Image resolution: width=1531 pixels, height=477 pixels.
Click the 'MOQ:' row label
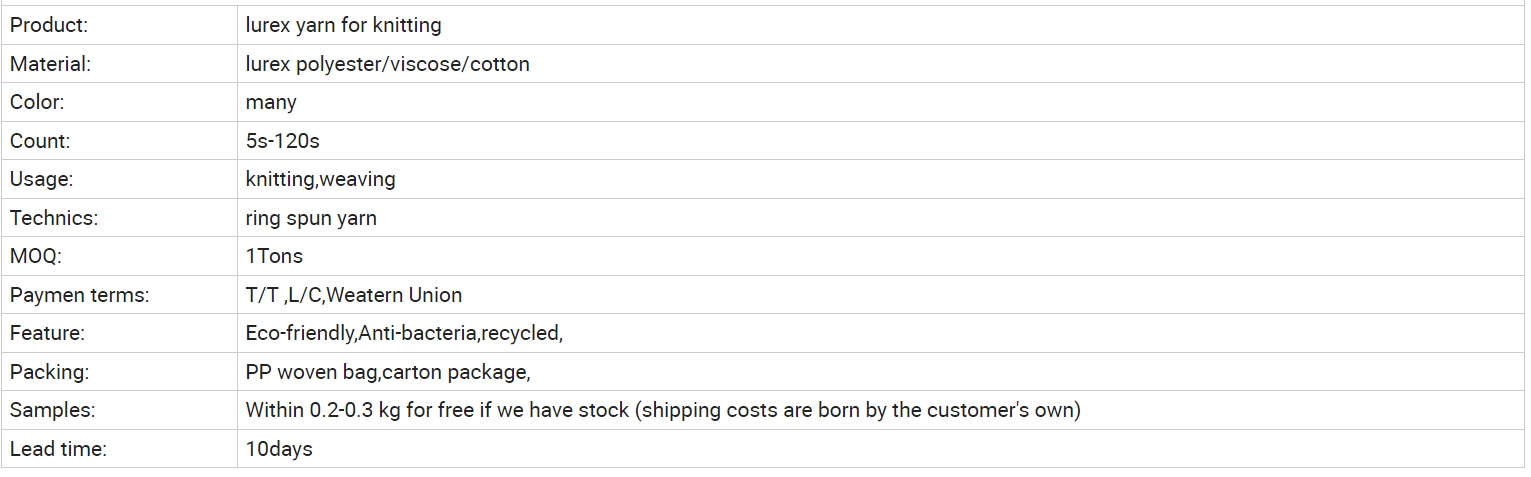point(36,256)
